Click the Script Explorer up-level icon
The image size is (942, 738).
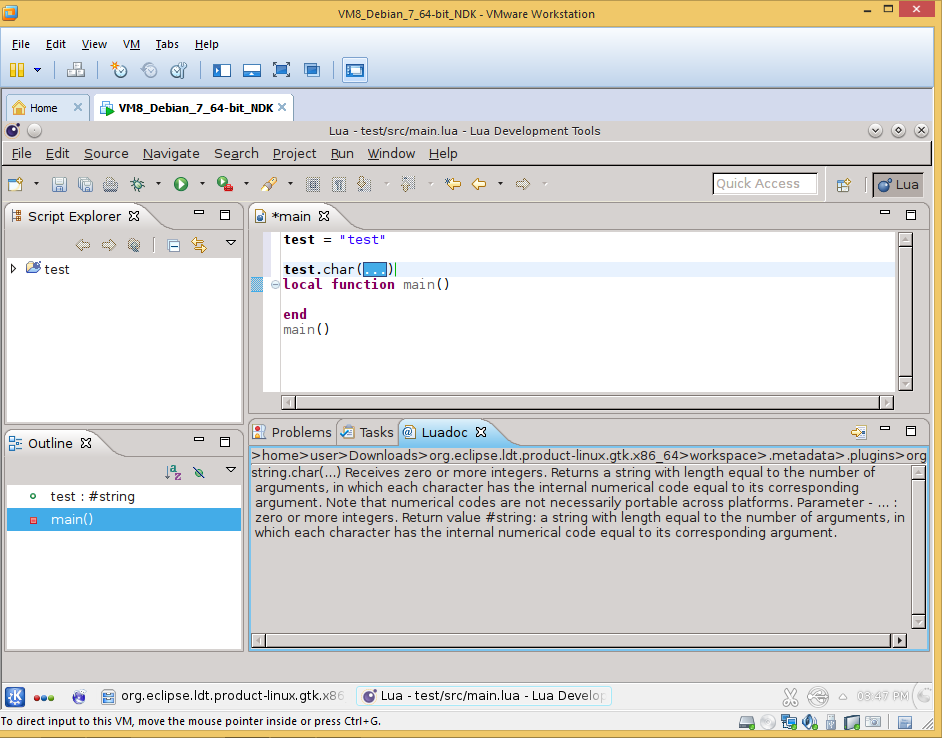(x=134, y=245)
